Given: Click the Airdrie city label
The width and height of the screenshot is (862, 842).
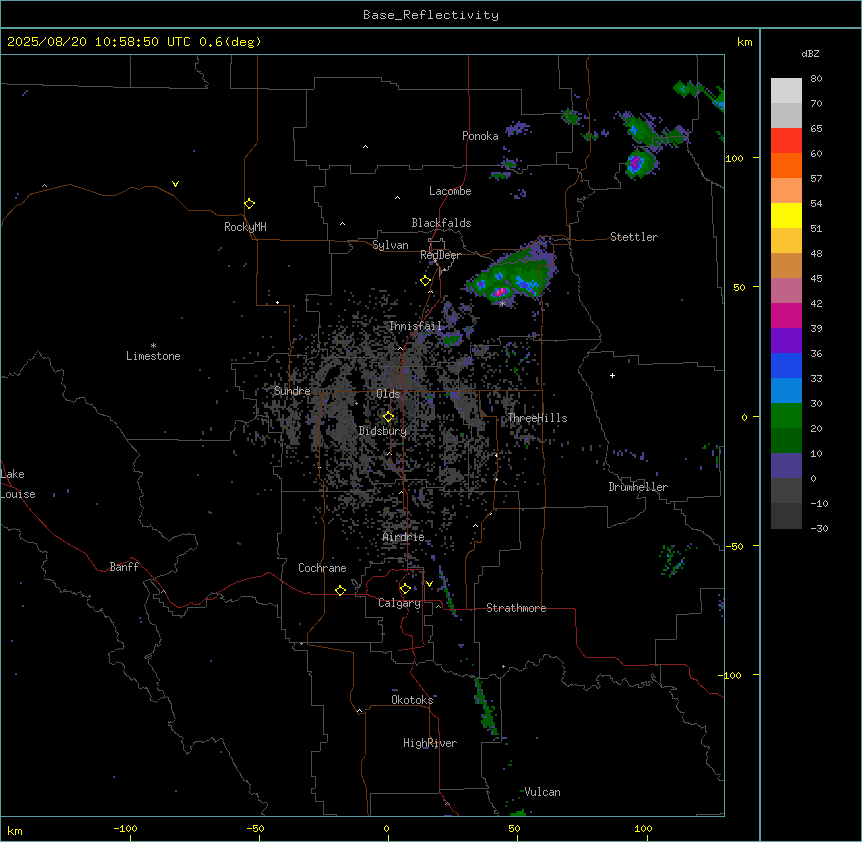Looking at the screenshot, I should tap(404, 537).
